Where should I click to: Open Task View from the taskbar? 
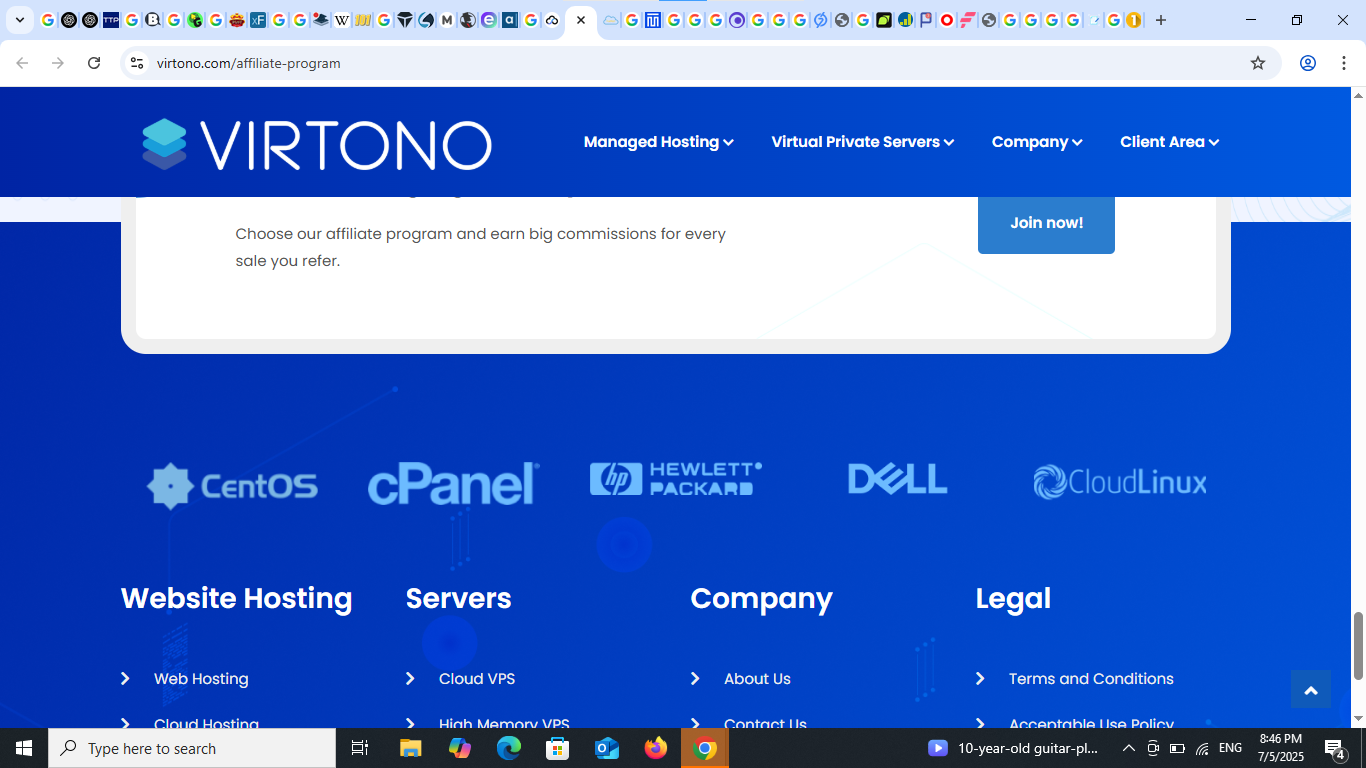[360, 748]
